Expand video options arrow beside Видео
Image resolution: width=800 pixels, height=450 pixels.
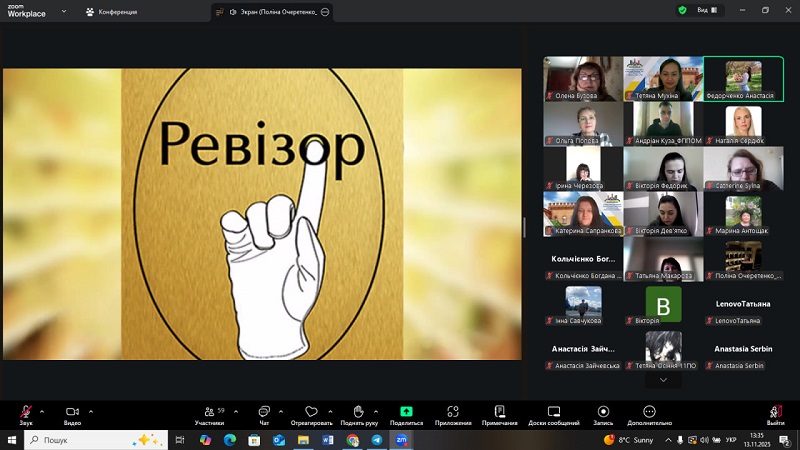tap(91, 410)
